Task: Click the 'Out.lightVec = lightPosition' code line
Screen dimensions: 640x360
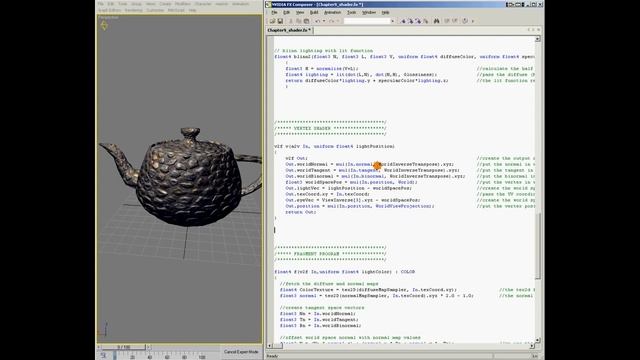Action: tap(349, 188)
